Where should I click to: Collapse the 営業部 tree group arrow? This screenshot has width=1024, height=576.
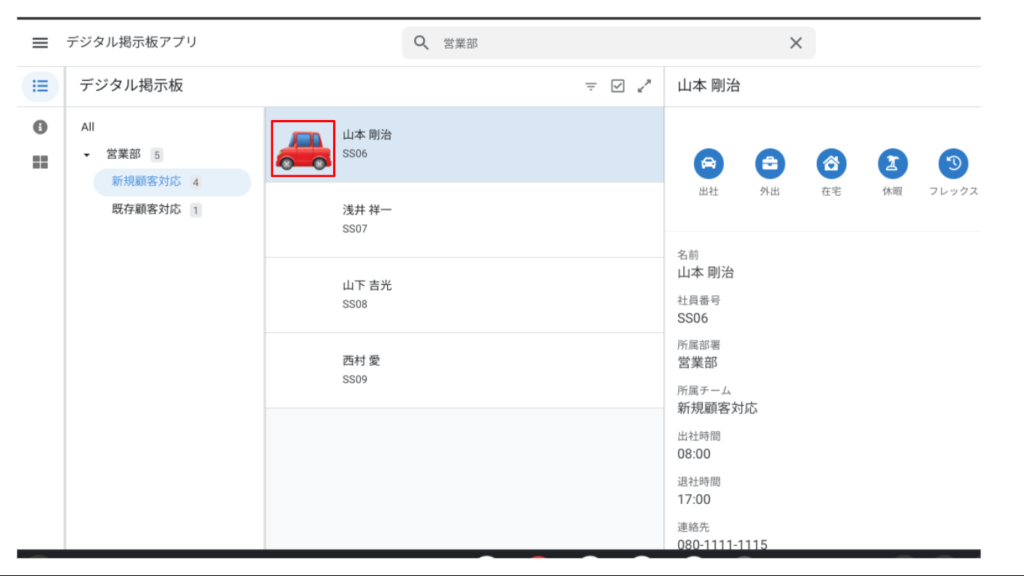click(87, 155)
